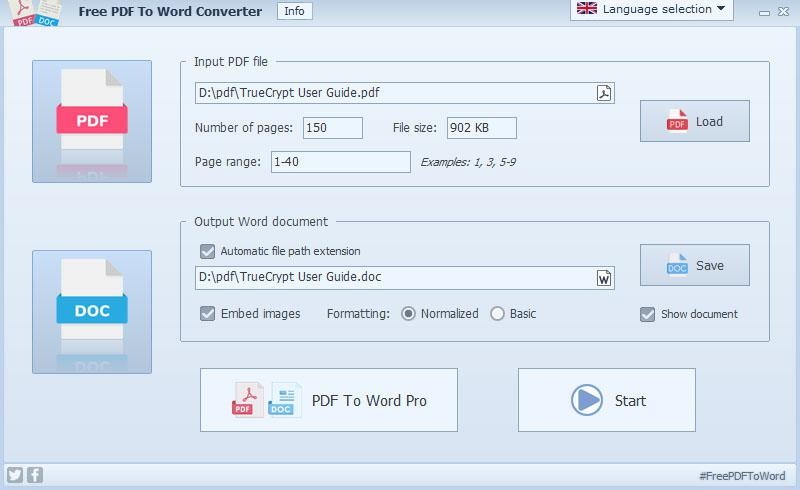Select Basic formatting option
Viewport: 800px width, 490px height.
497,313
